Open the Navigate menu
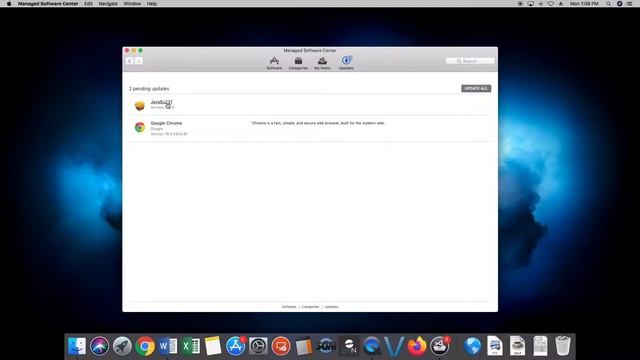This screenshot has height=360, width=640. coord(108,4)
